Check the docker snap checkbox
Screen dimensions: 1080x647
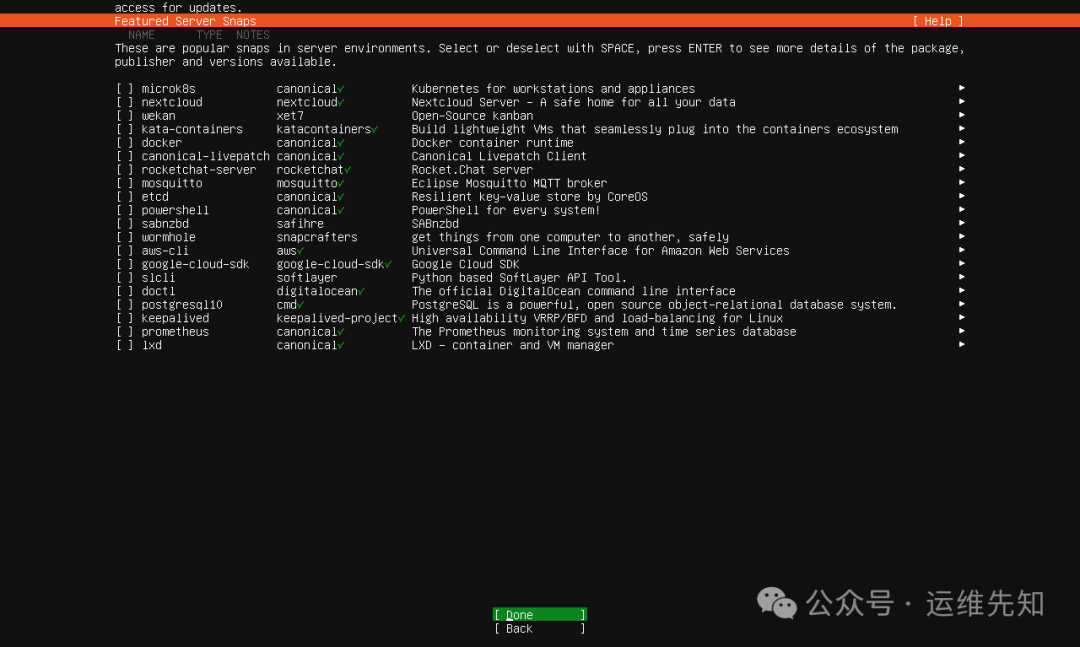tap(125, 143)
